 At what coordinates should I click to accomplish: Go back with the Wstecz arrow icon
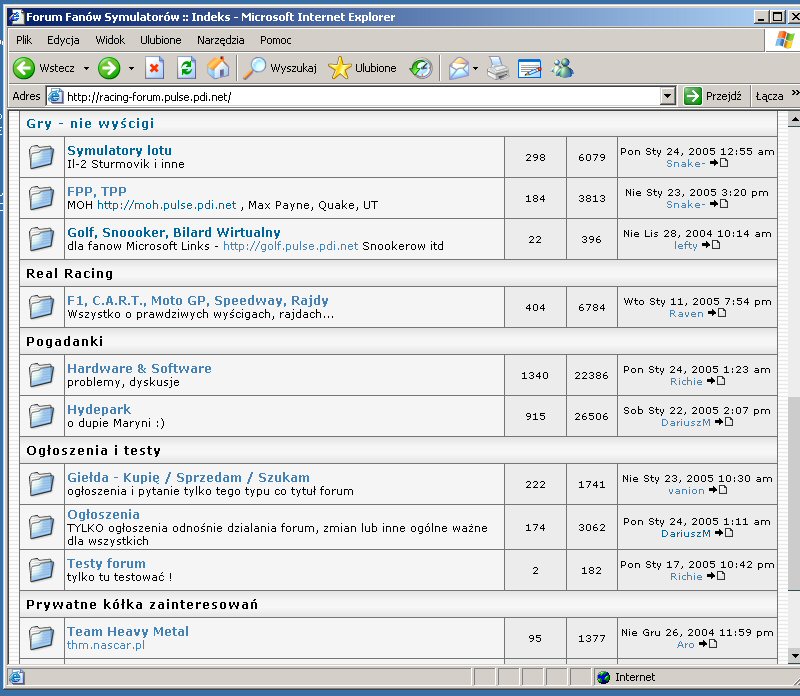24,68
